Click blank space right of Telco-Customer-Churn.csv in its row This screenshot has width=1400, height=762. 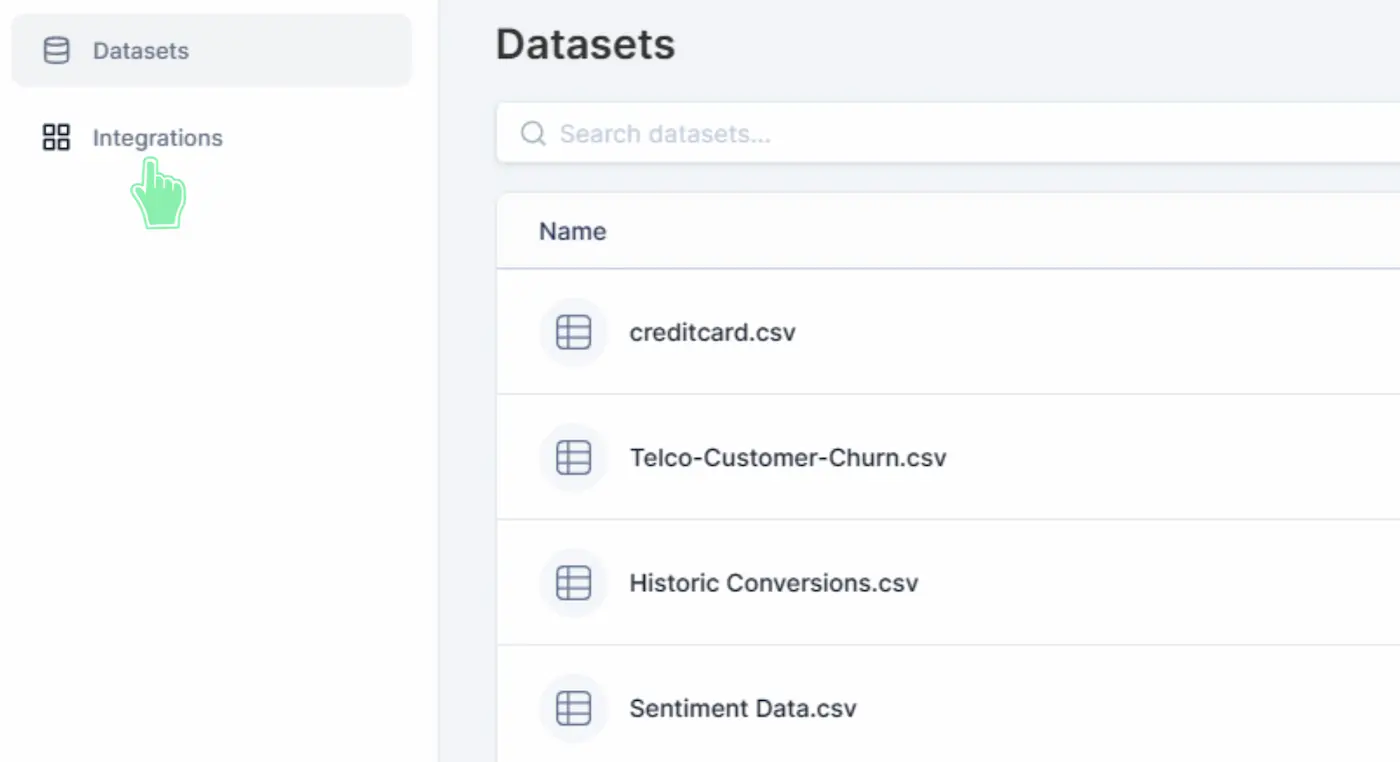[x=1150, y=458]
